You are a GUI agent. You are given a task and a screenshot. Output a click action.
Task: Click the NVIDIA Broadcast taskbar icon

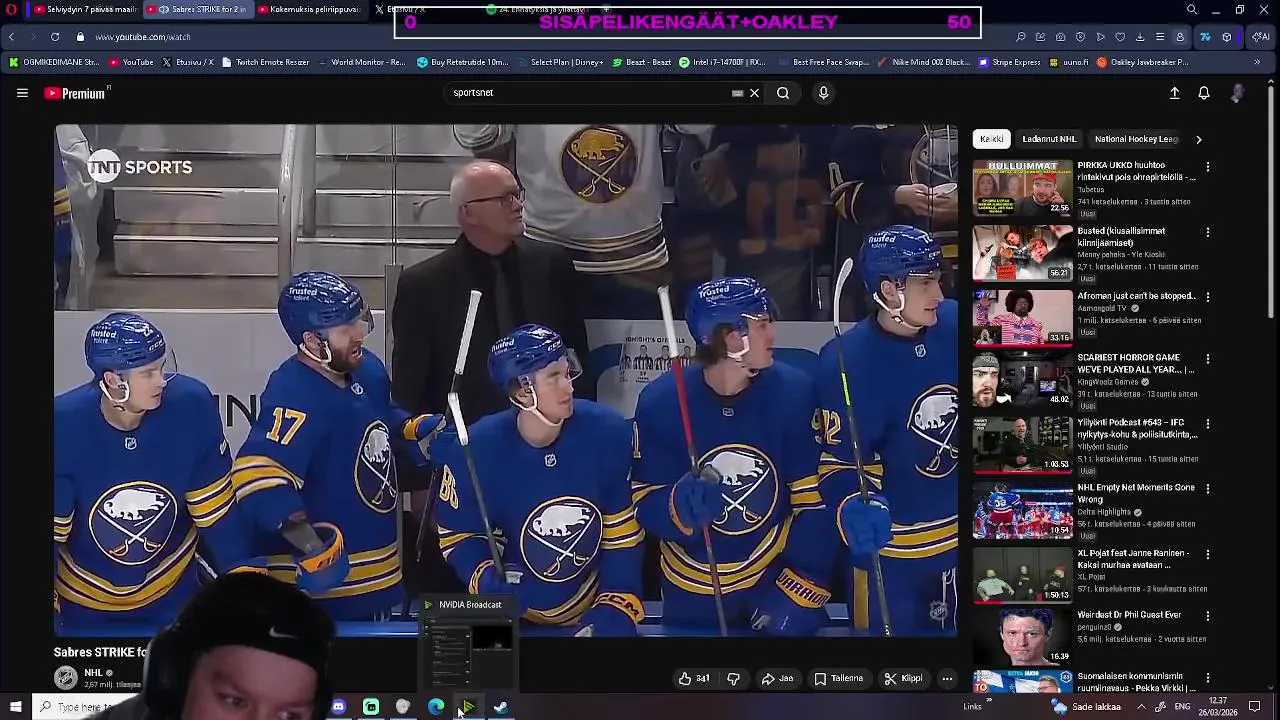(x=468, y=707)
